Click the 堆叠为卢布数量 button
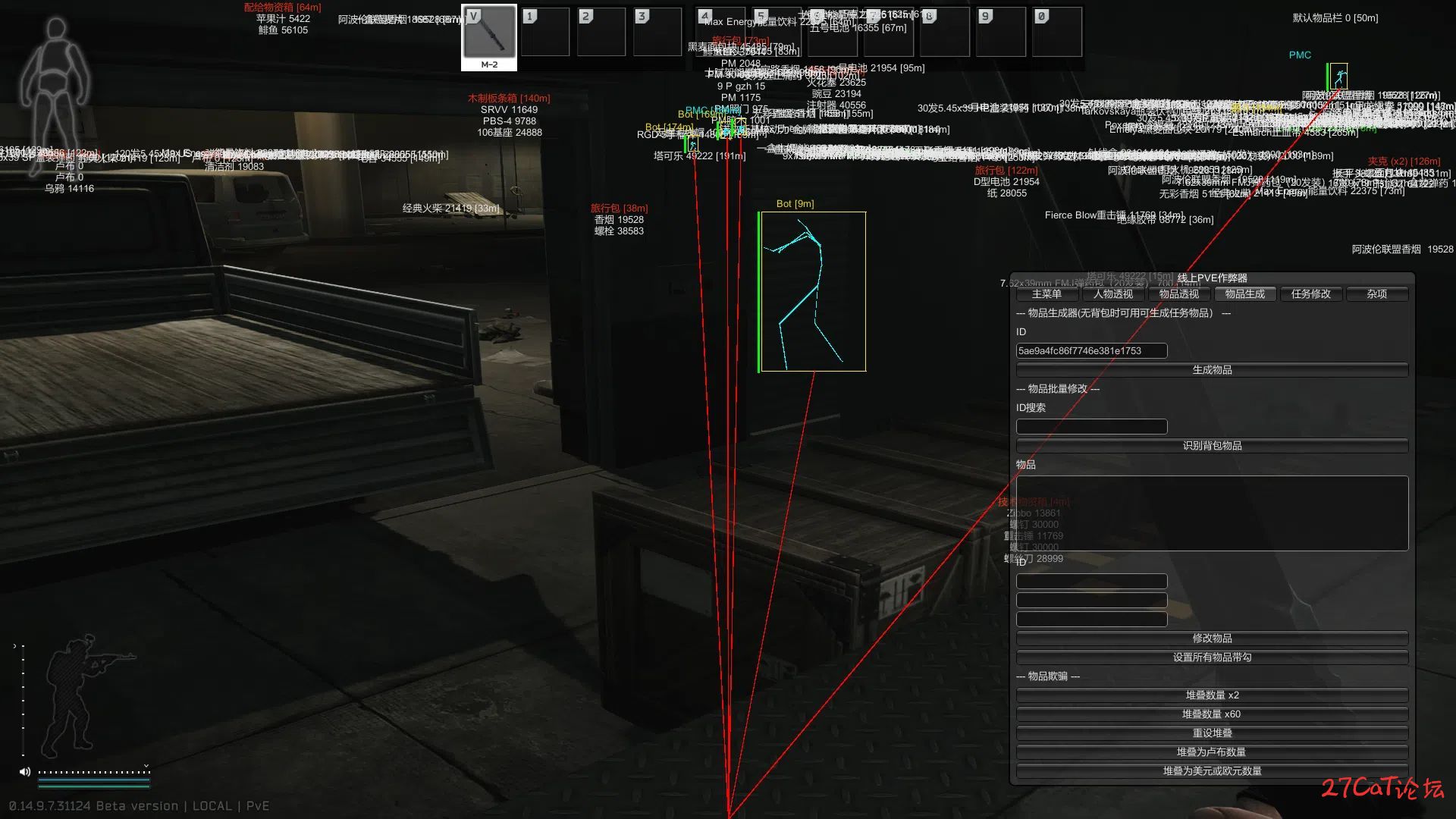 tap(1212, 752)
